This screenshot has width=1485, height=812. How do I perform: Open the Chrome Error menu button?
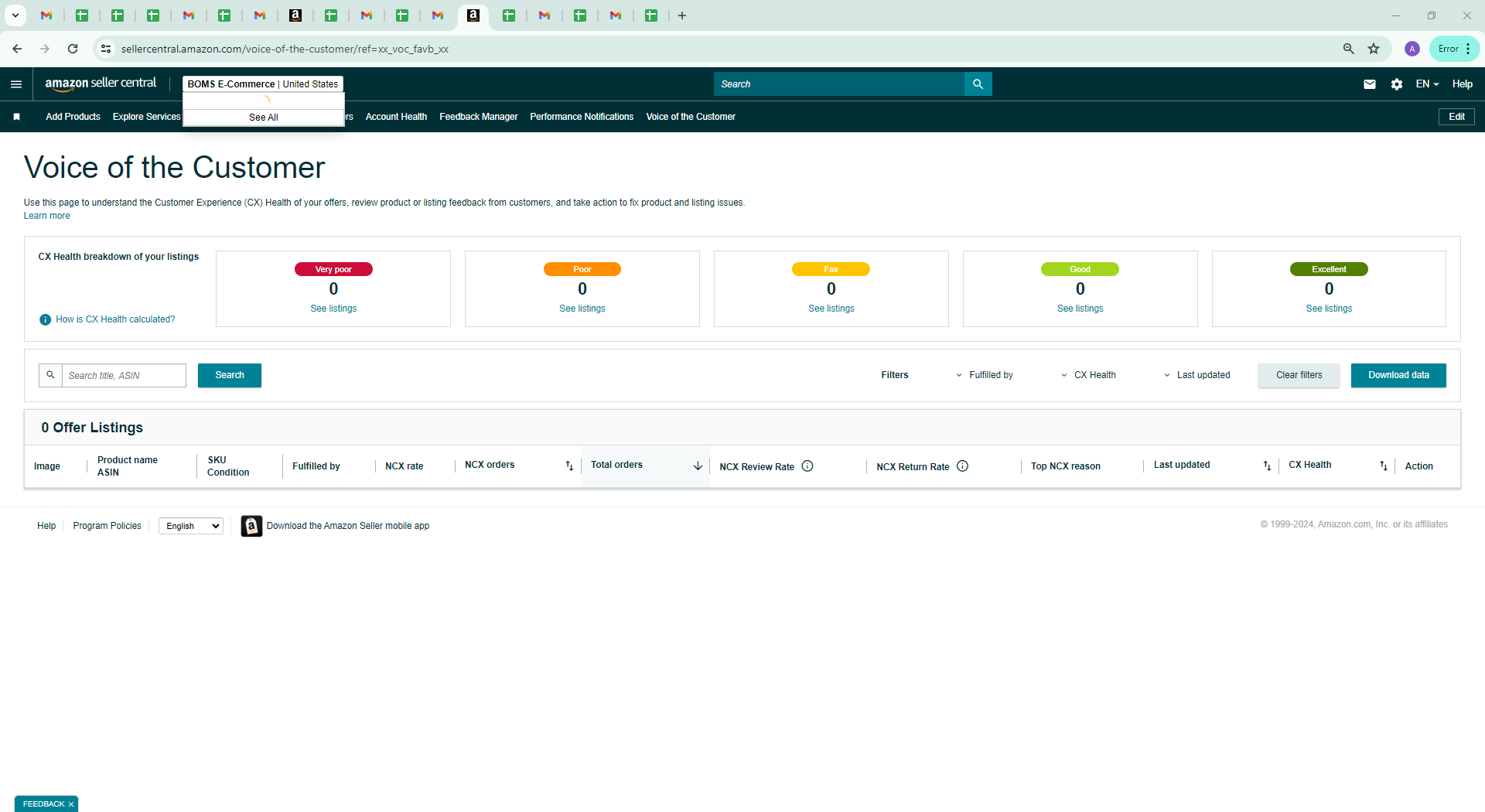point(1455,49)
